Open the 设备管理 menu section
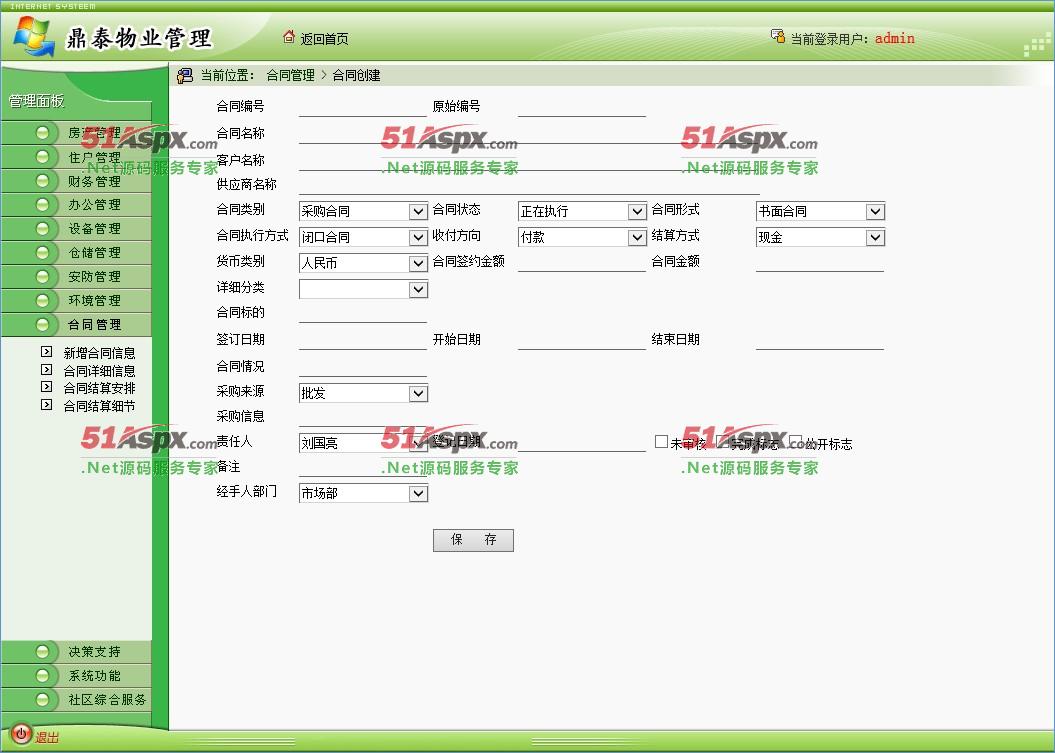 76,229
